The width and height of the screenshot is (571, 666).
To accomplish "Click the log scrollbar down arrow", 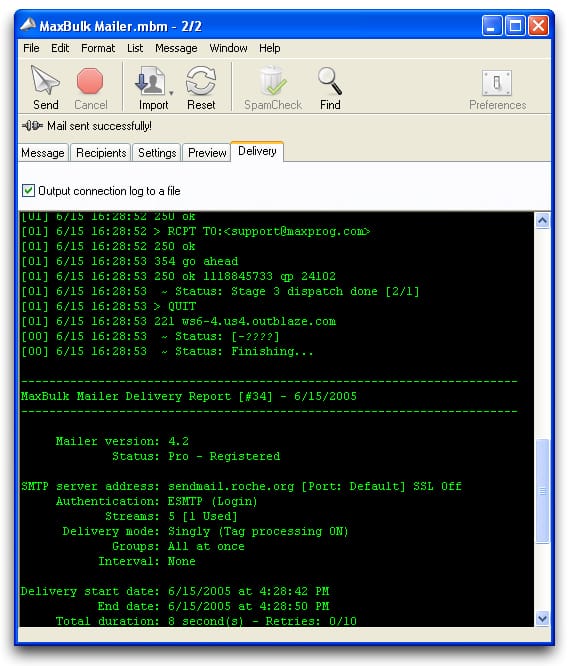I will (542, 618).
